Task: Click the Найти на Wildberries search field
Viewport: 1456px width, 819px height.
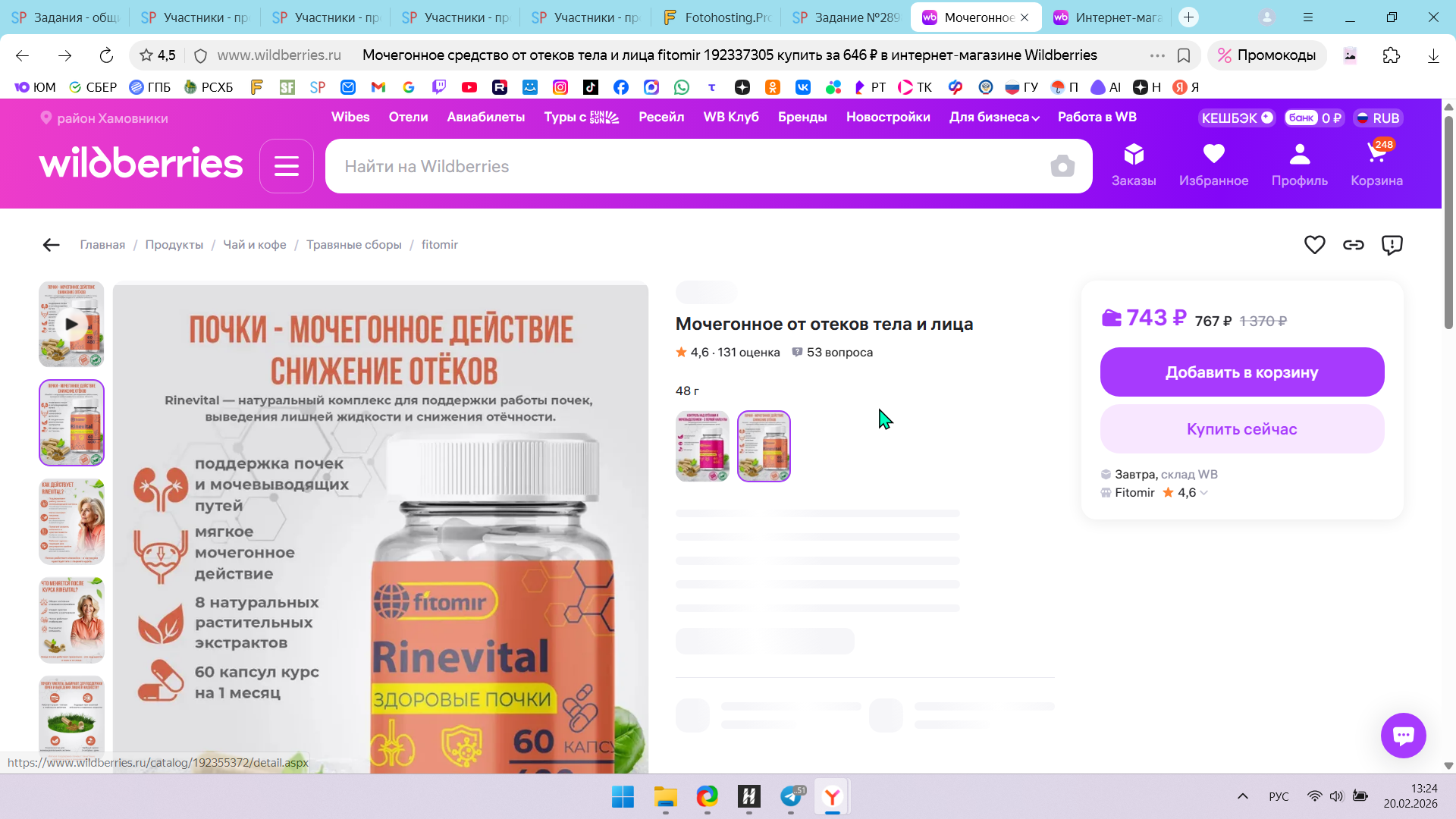Action: tap(682, 166)
